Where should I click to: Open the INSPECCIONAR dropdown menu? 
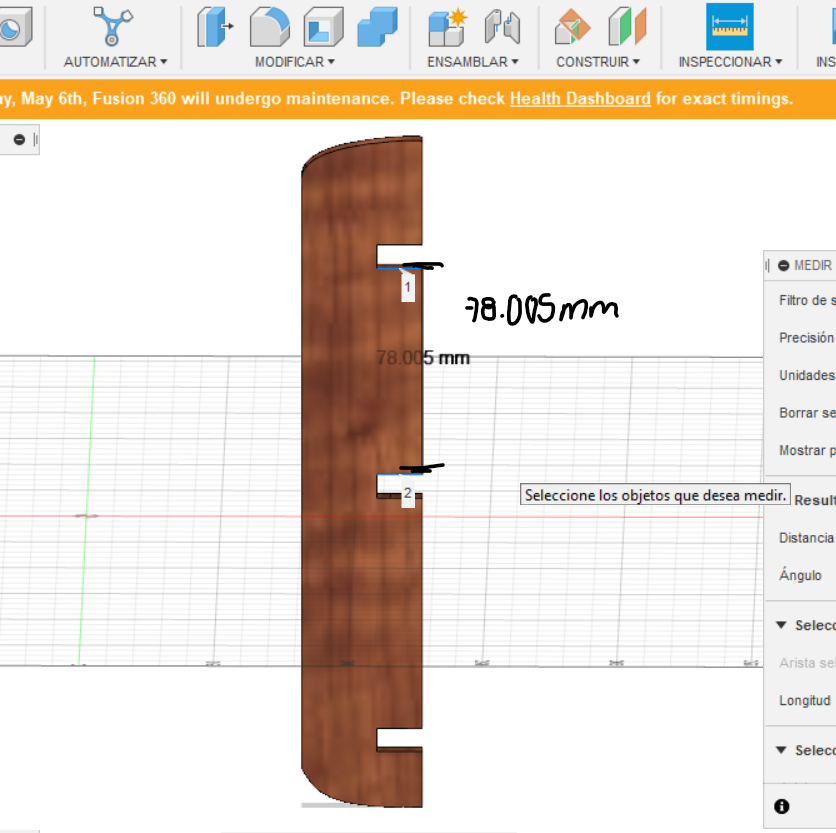pos(730,62)
